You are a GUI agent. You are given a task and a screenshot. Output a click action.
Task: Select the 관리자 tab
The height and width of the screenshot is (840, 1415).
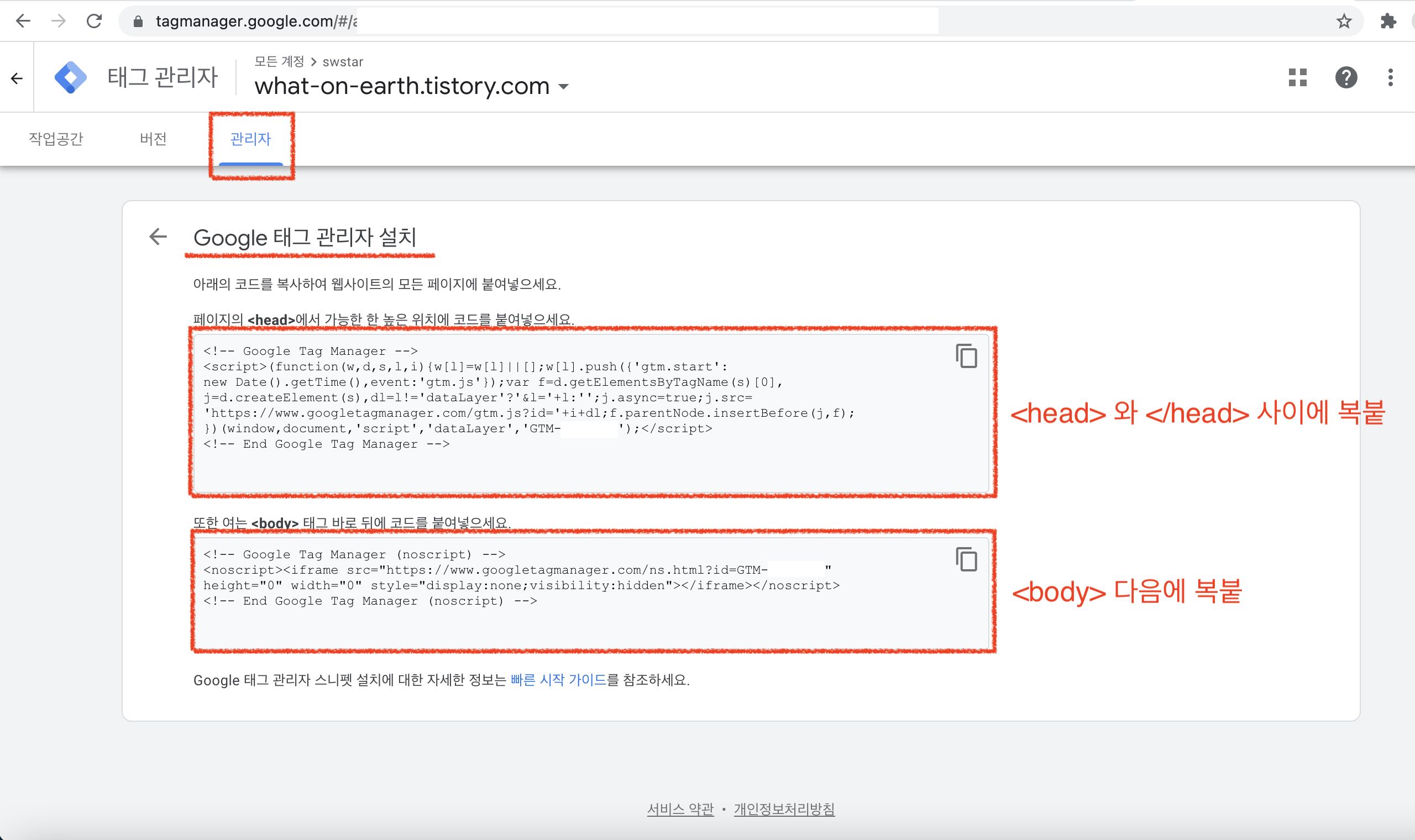pyautogui.click(x=251, y=139)
